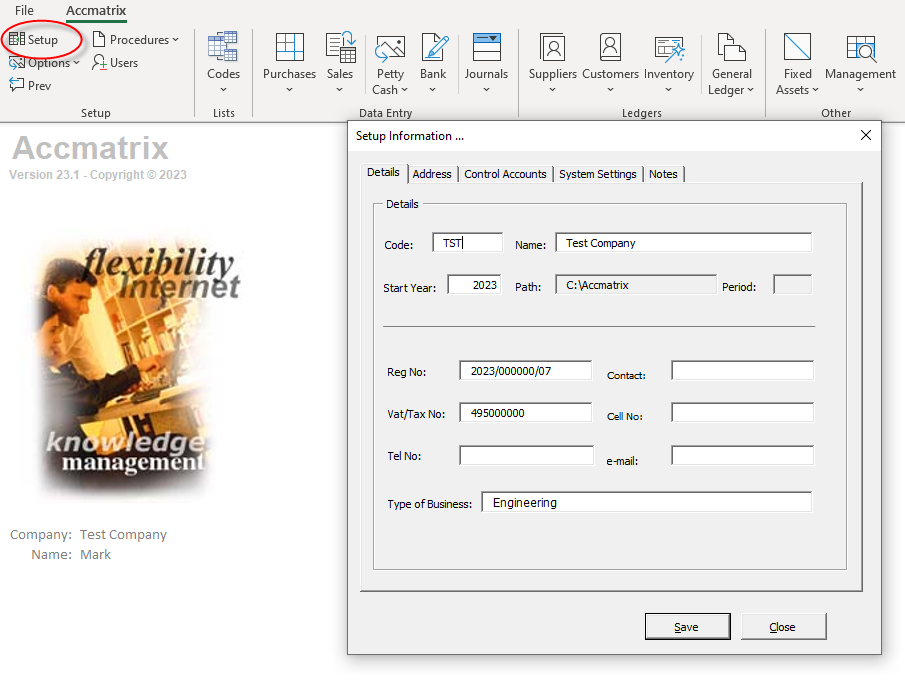Open the File ribbon tab
Viewport: 905px width, 685px height.
(x=24, y=11)
